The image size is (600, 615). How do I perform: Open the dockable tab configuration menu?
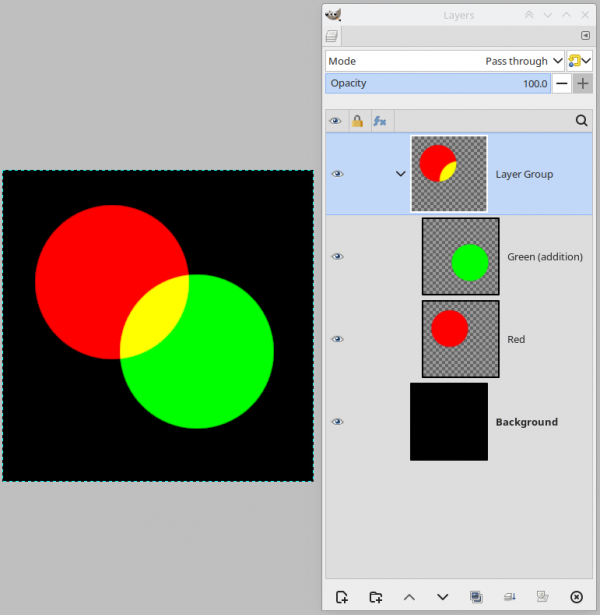(585, 36)
